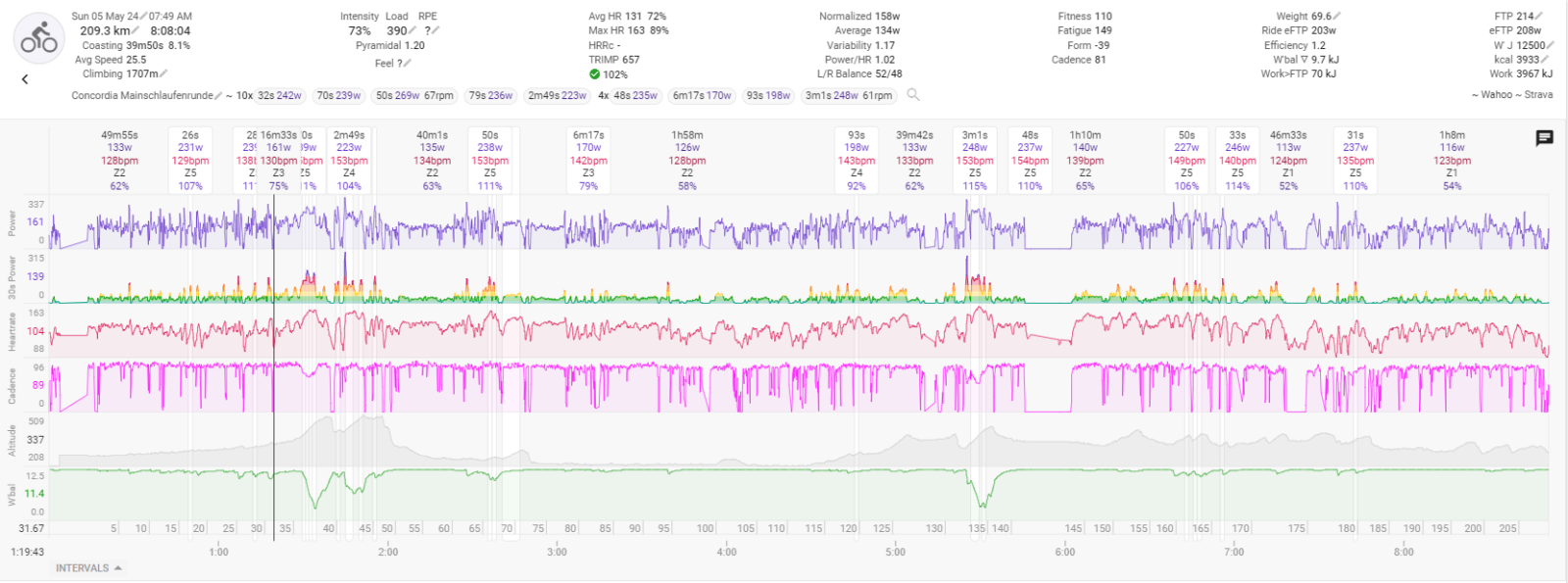1568x583 pixels.
Task: Edit the Feel value pencil
Action: [407, 63]
